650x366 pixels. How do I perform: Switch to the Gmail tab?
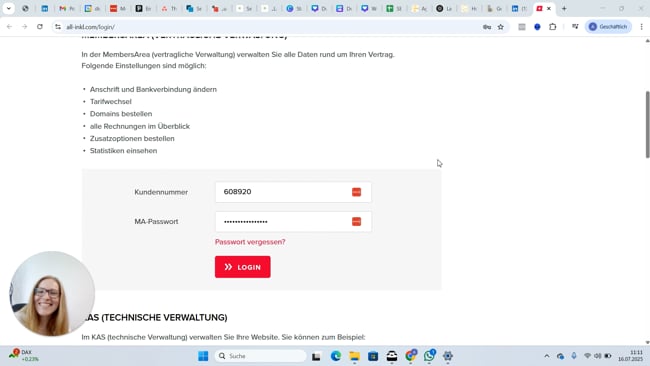coord(67,8)
